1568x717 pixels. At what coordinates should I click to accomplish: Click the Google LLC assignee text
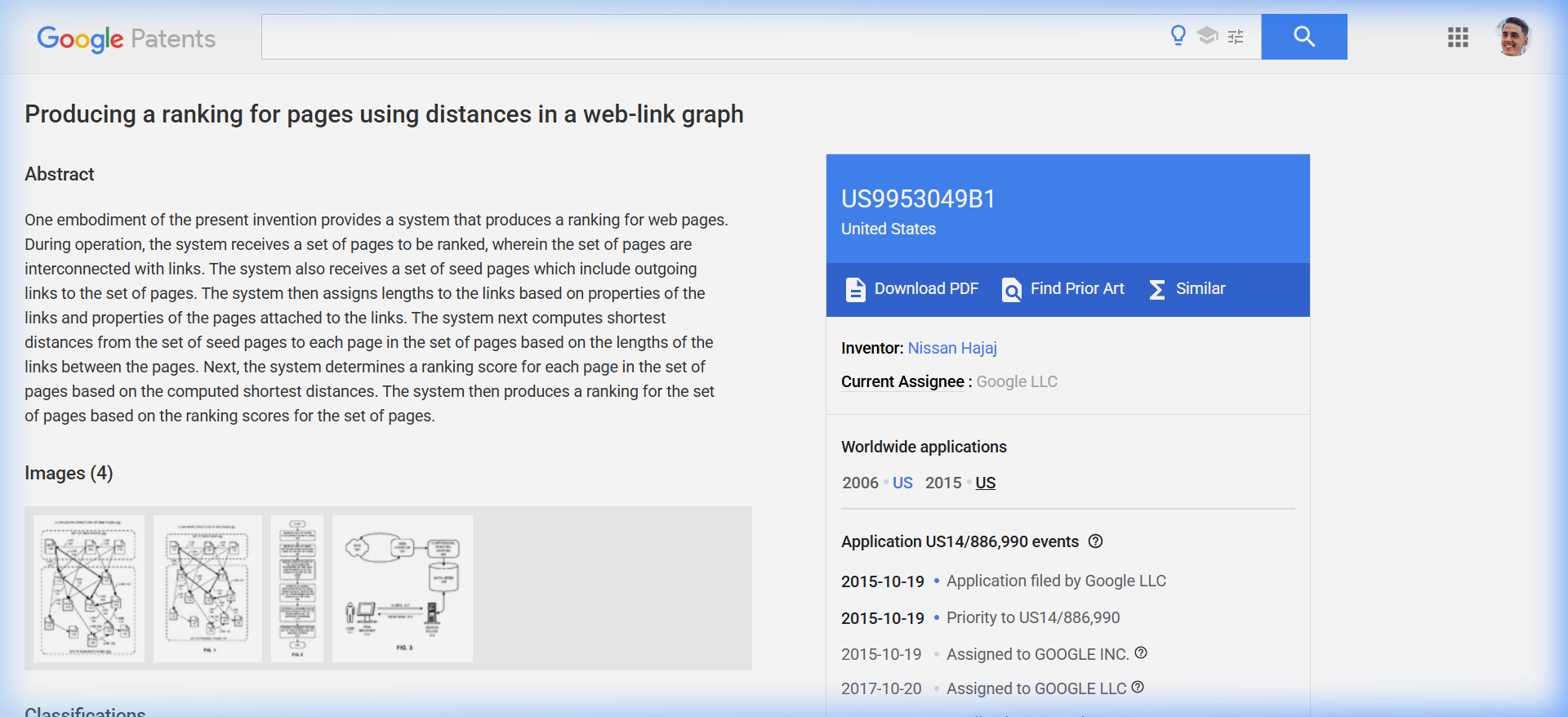[x=1017, y=381]
